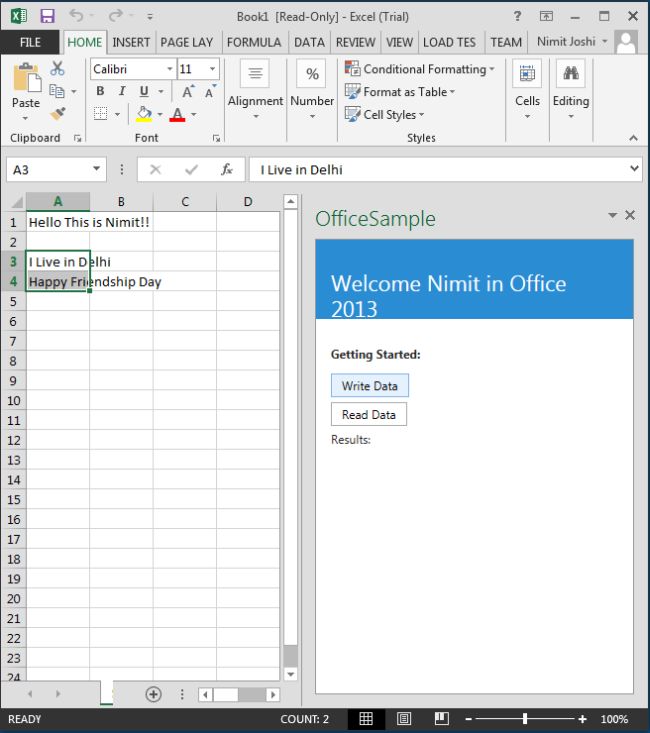
Task: Apply yellow fill color bucket
Action: point(144,114)
